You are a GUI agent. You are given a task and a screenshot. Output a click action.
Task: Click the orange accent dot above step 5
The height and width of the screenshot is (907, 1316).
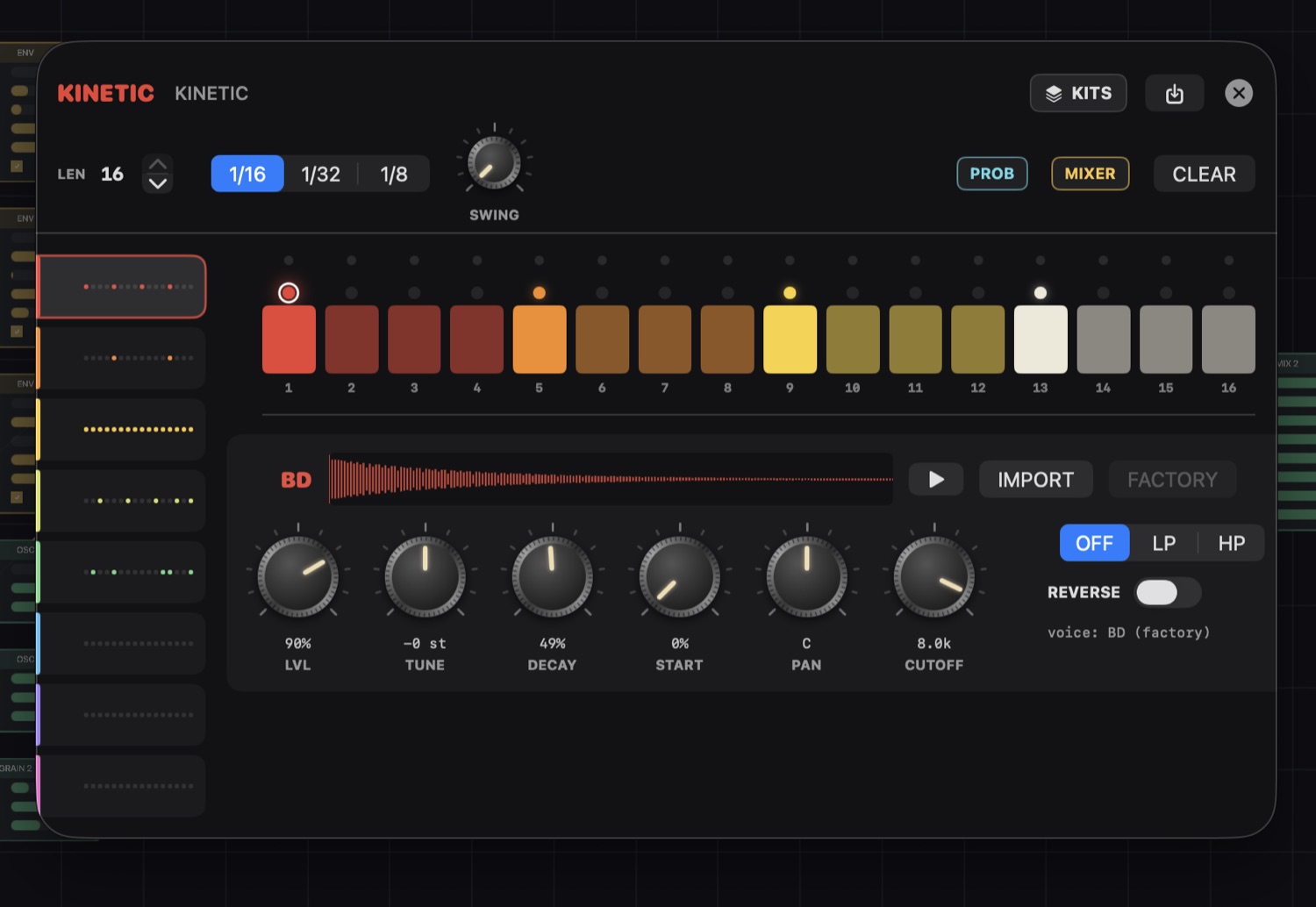click(x=540, y=293)
